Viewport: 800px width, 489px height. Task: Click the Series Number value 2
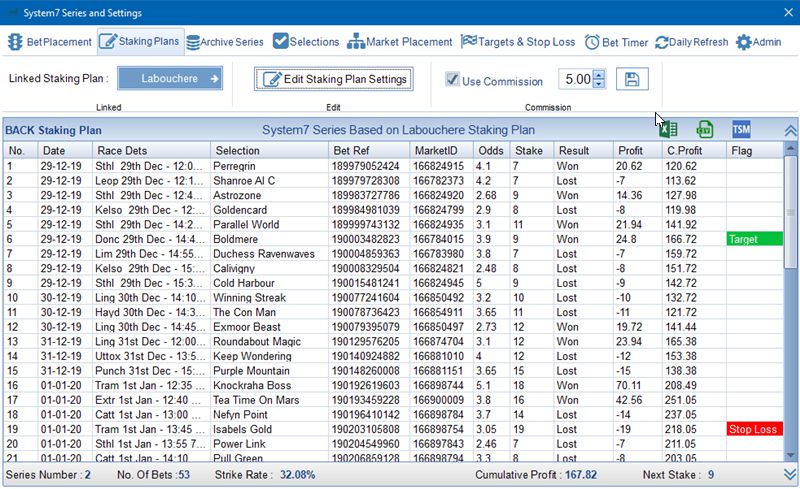[x=87, y=475]
